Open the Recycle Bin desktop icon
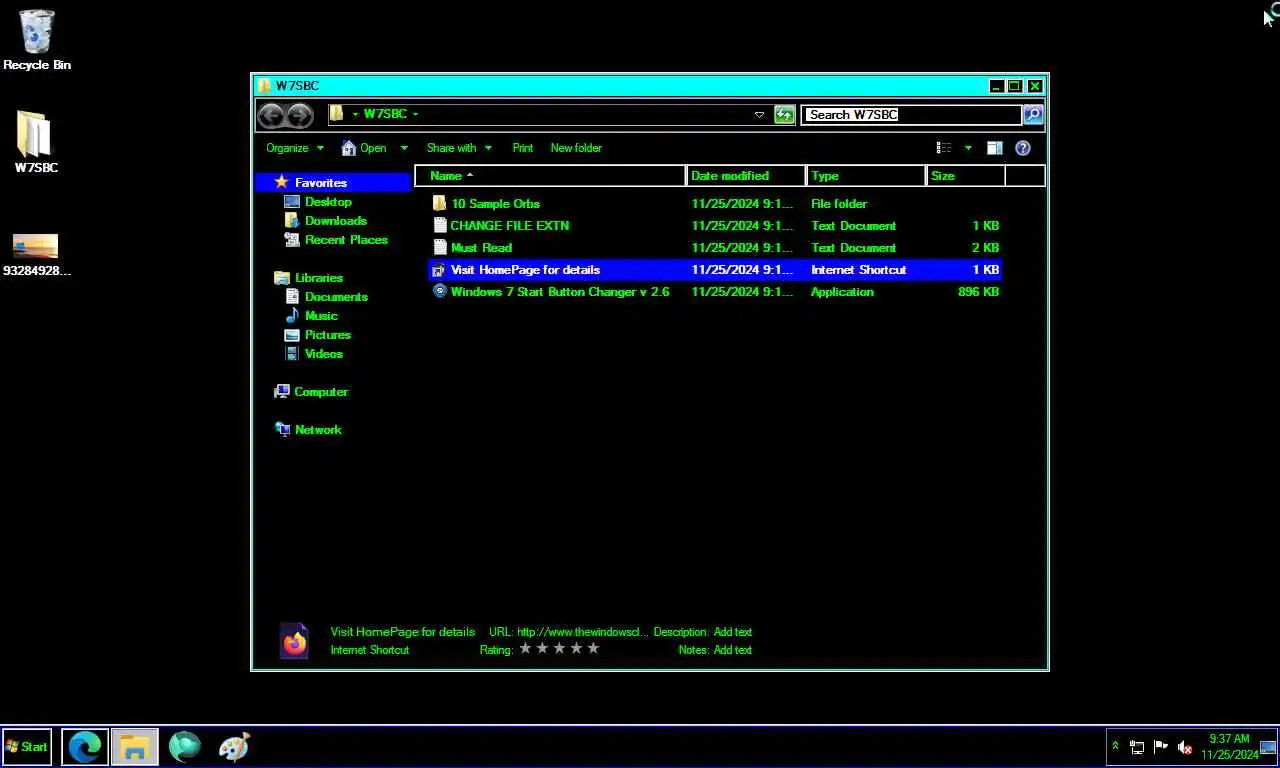Image resolution: width=1280 pixels, height=768 pixels. tap(37, 40)
